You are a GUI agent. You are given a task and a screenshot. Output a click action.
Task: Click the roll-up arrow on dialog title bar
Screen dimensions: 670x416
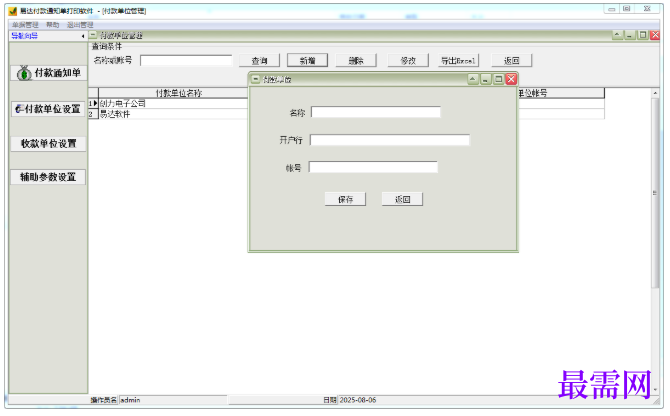(x=473, y=79)
